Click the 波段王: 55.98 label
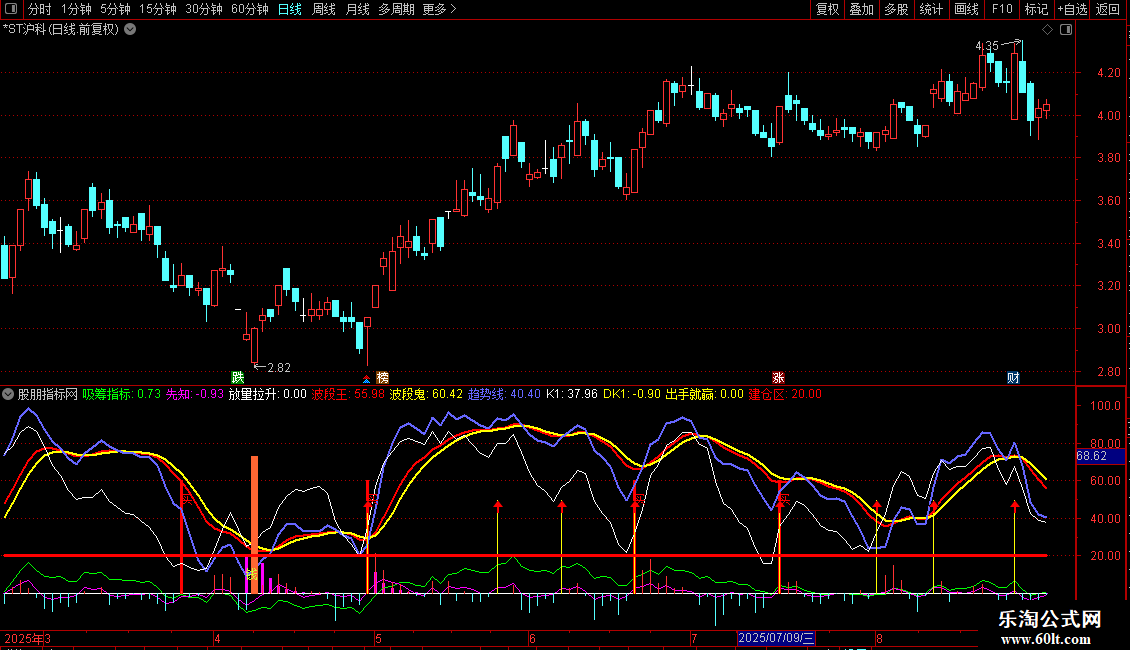The width and height of the screenshot is (1130, 650). pyautogui.click(x=348, y=394)
